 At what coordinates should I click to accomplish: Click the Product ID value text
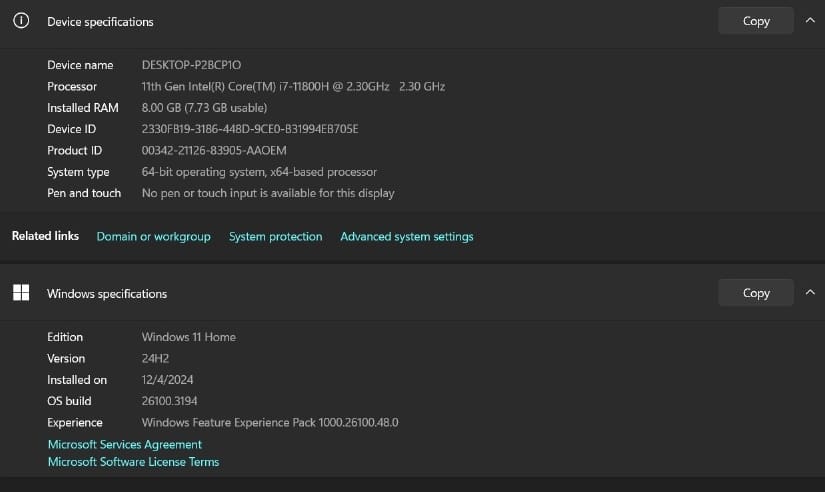(214, 150)
